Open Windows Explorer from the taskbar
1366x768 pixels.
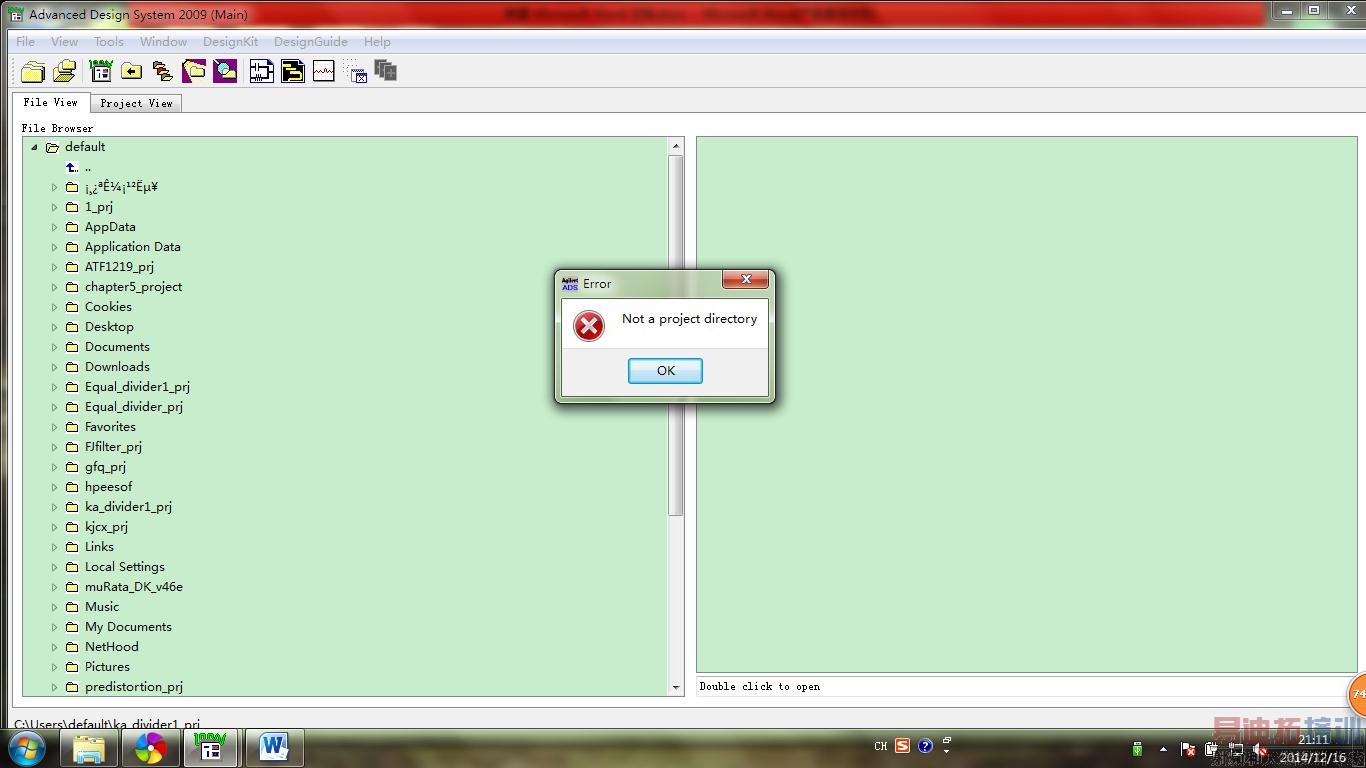(x=89, y=748)
